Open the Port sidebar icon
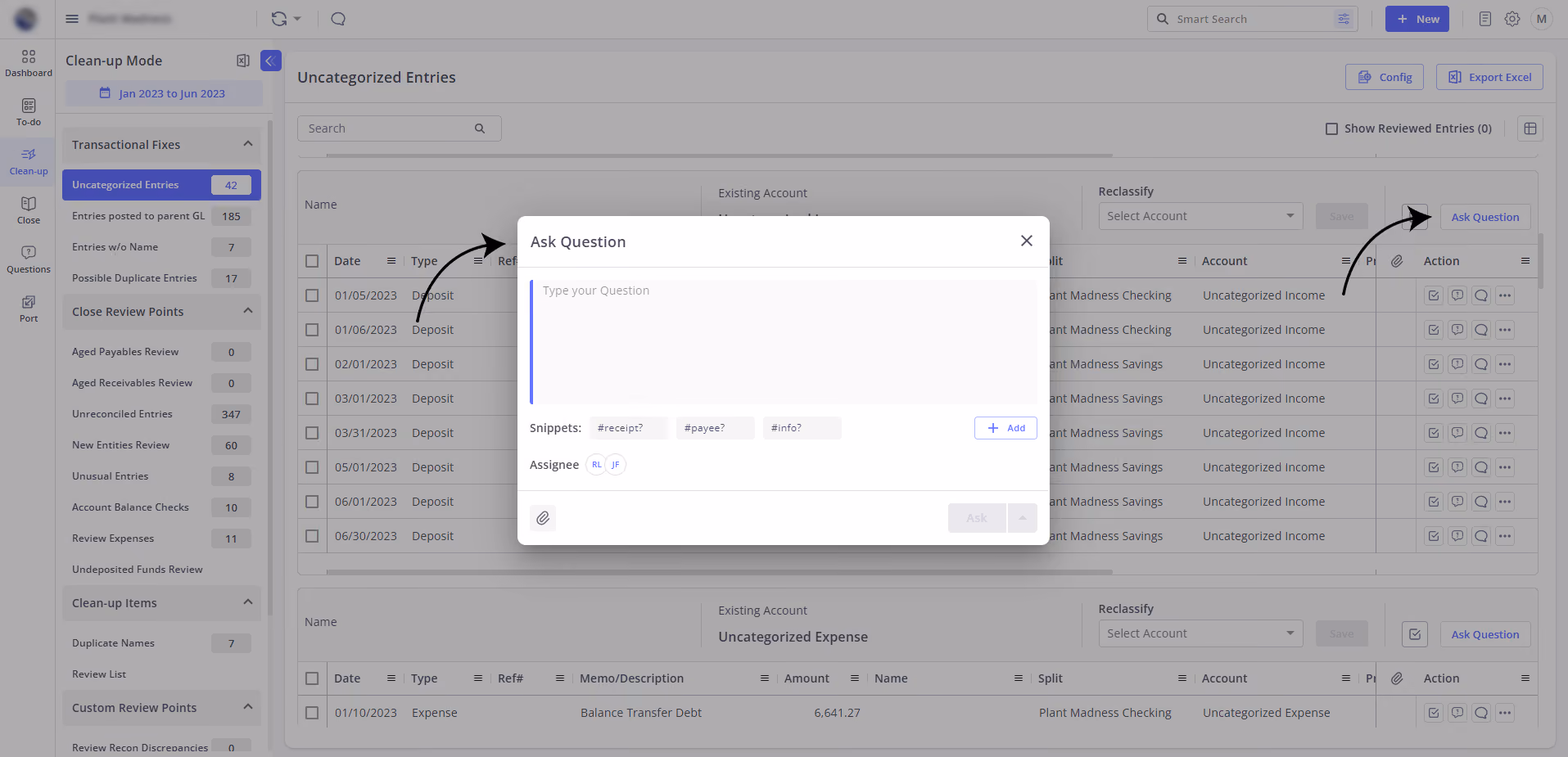 pos(29,309)
